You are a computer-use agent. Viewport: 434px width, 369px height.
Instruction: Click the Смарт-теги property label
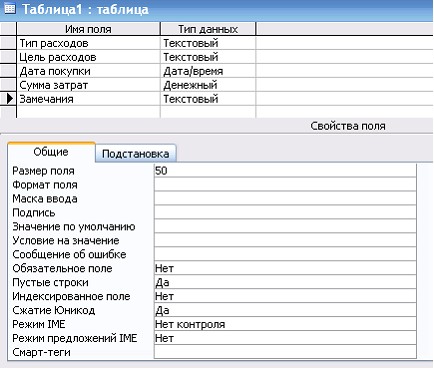tap(41, 352)
